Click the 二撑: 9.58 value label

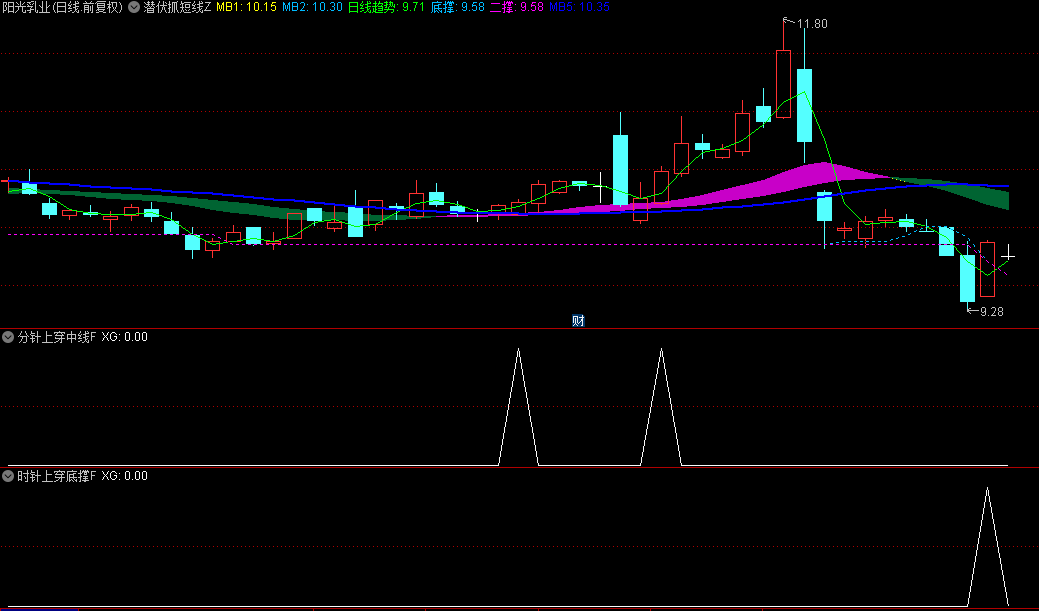pyautogui.click(x=517, y=7)
